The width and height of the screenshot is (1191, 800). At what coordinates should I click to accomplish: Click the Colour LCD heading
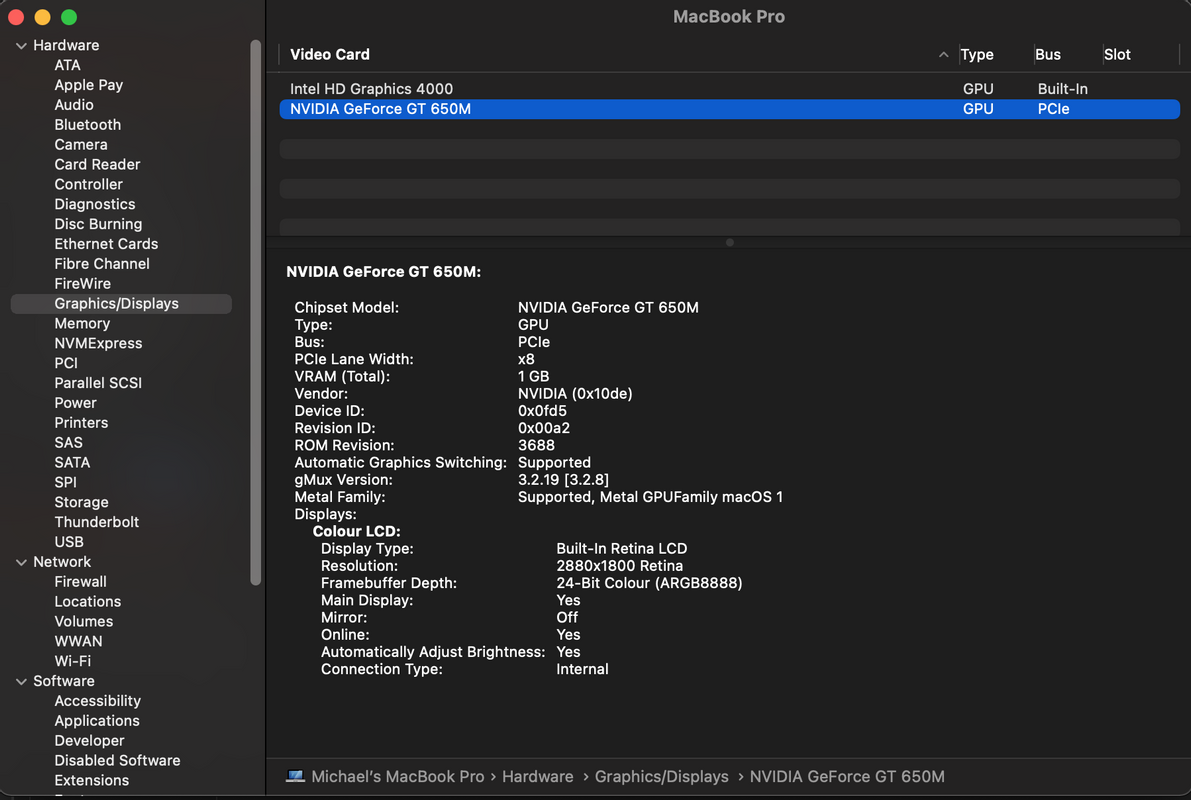(356, 532)
